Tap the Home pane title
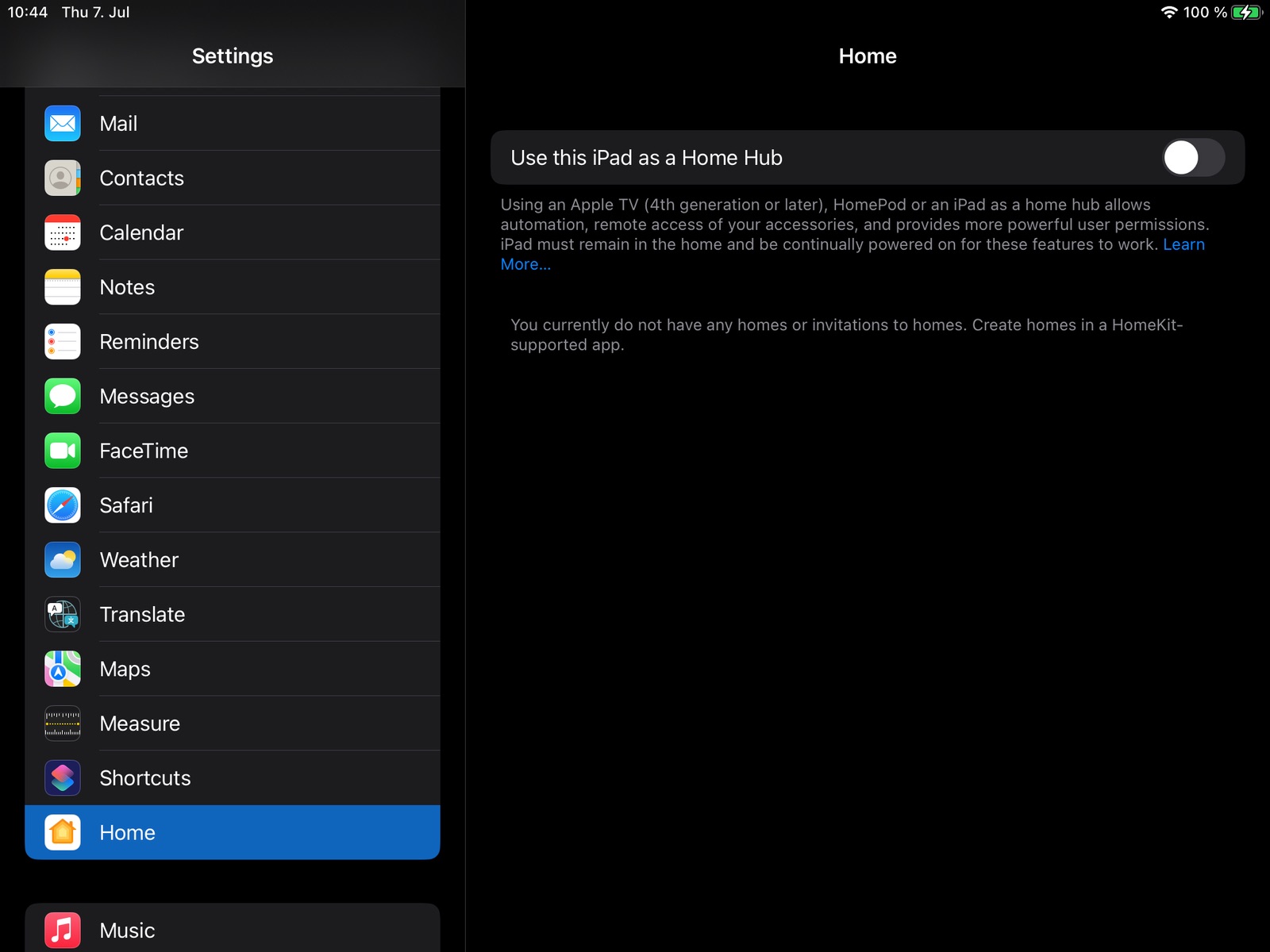This screenshot has width=1270, height=952. click(x=868, y=56)
